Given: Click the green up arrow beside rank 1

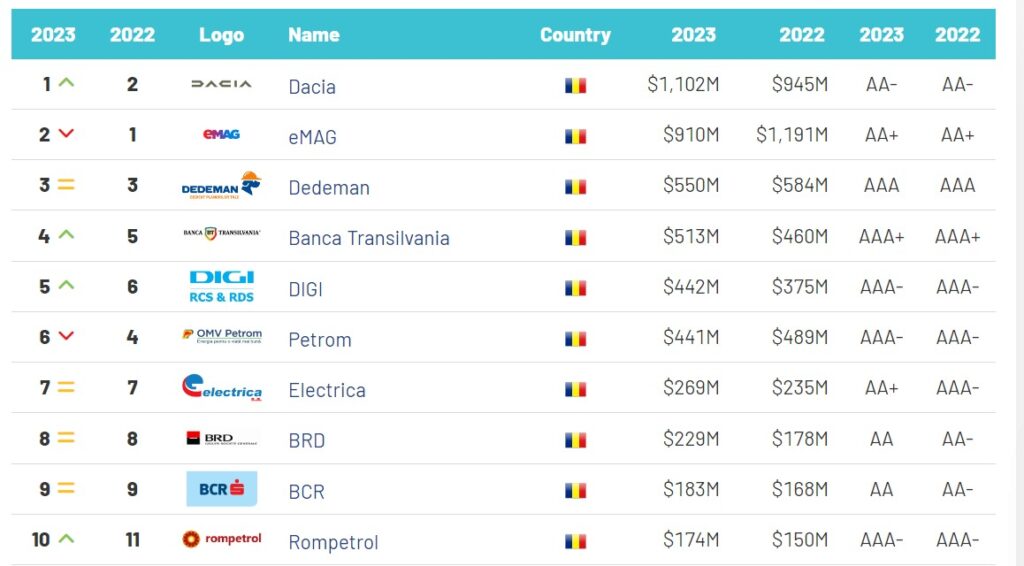Looking at the screenshot, I should click(x=66, y=84).
